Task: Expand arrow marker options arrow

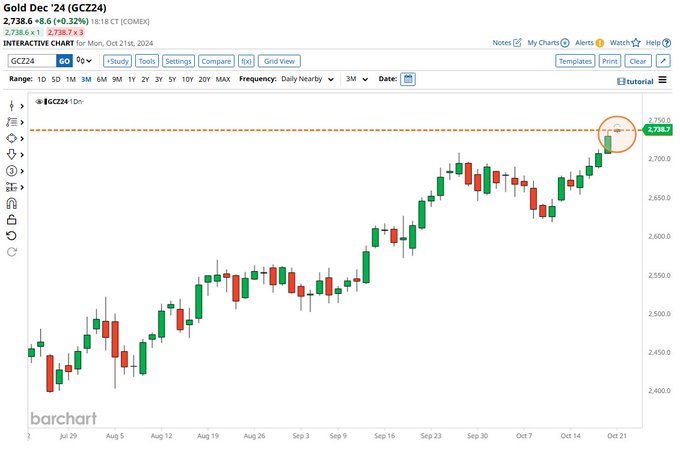Action: (22, 155)
